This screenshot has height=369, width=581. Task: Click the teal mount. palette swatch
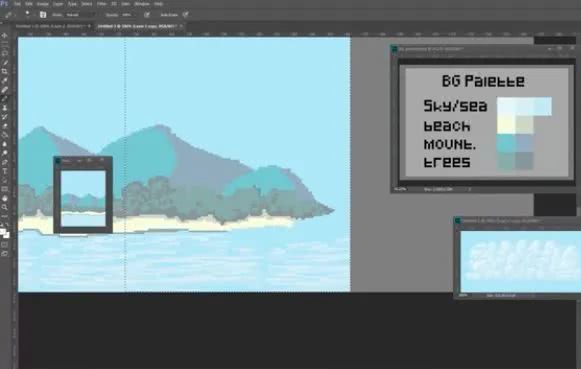coord(506,143)
